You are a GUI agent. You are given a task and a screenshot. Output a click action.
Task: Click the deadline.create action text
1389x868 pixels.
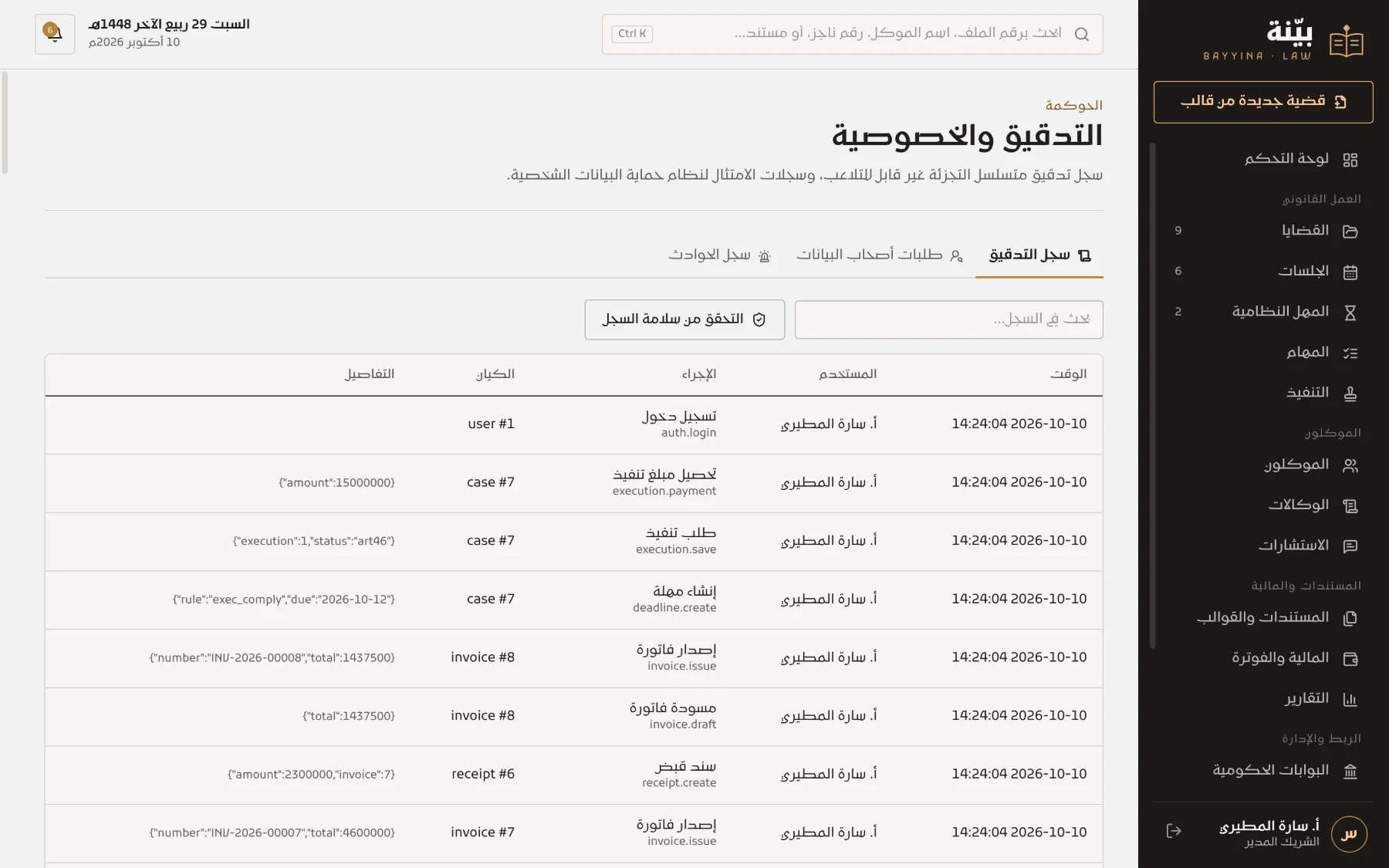(x=674, y=608)
